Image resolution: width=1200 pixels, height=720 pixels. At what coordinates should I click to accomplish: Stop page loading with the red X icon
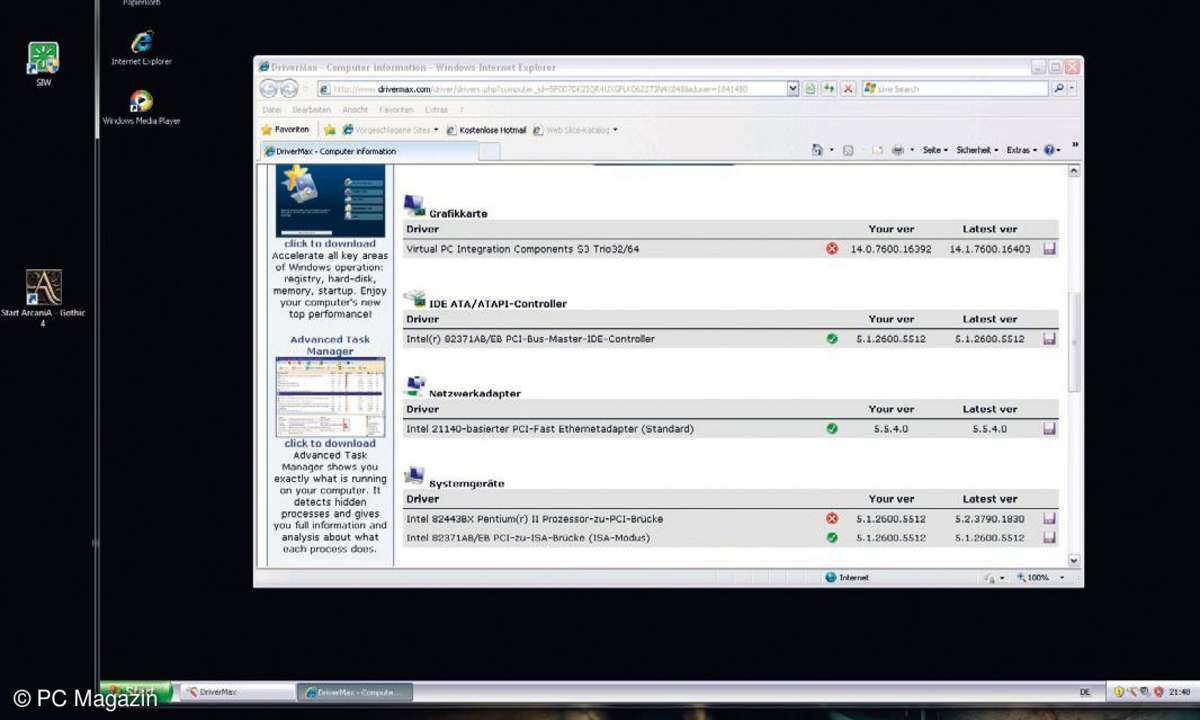tap(848, 89)
